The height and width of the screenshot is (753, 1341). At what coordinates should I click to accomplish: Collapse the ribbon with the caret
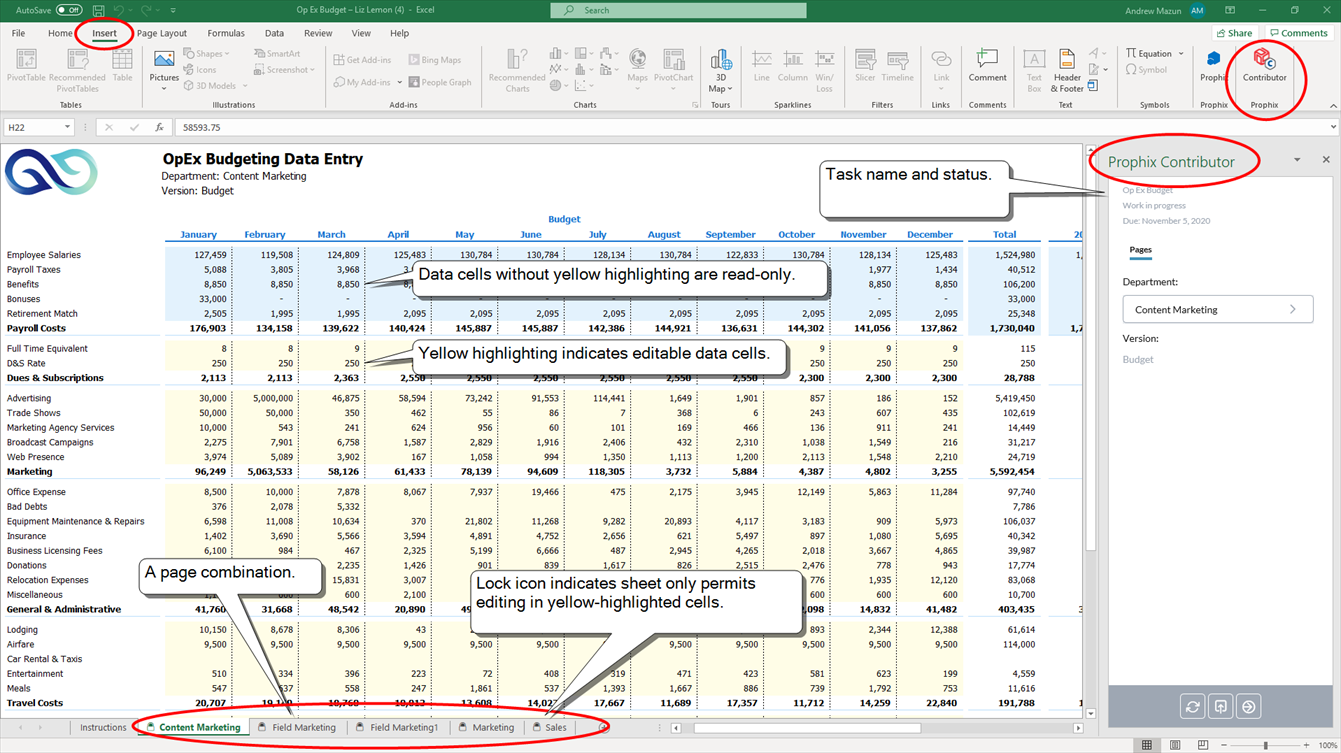(x=1332, y=105)
